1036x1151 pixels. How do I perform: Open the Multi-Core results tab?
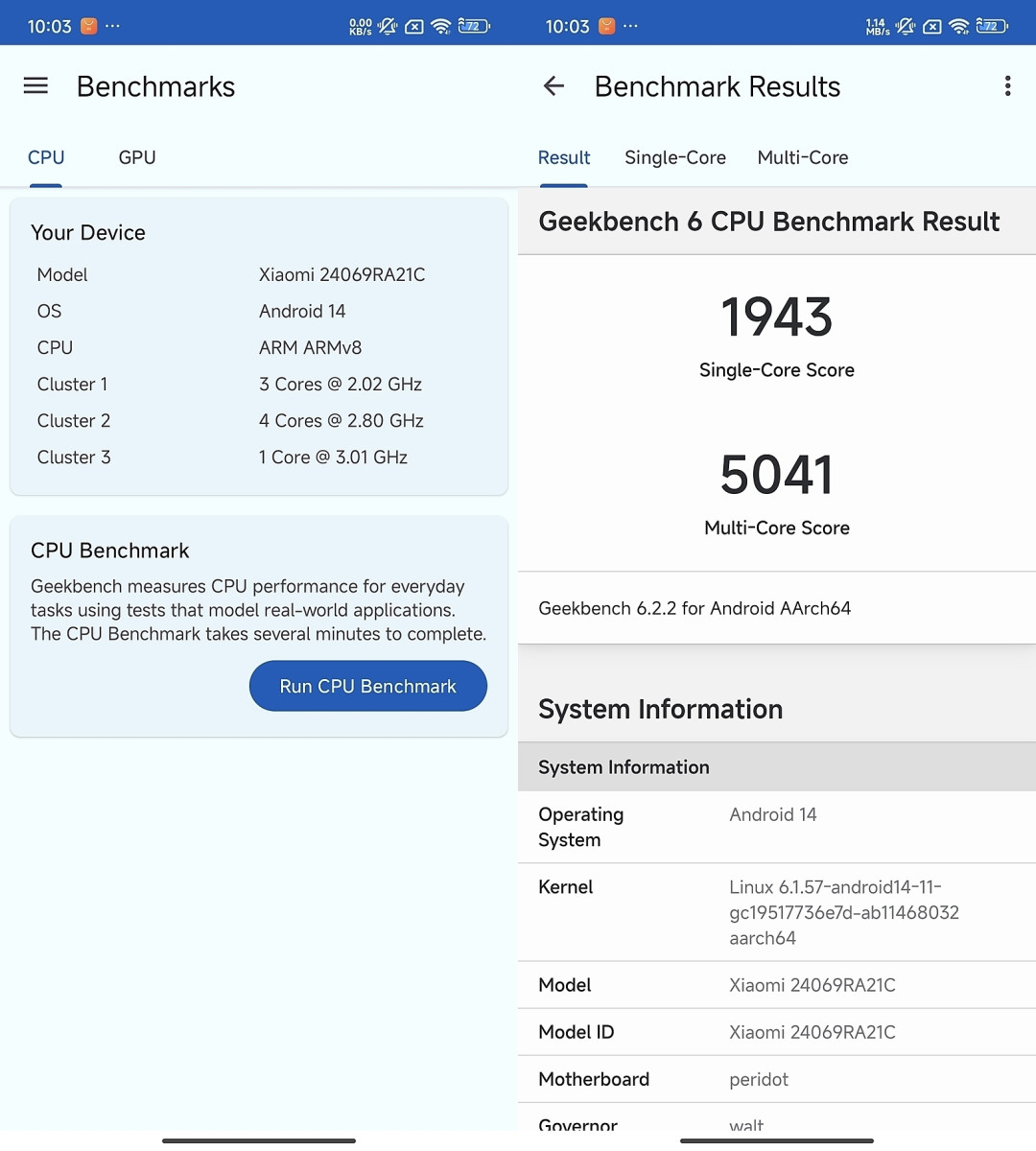802,157
